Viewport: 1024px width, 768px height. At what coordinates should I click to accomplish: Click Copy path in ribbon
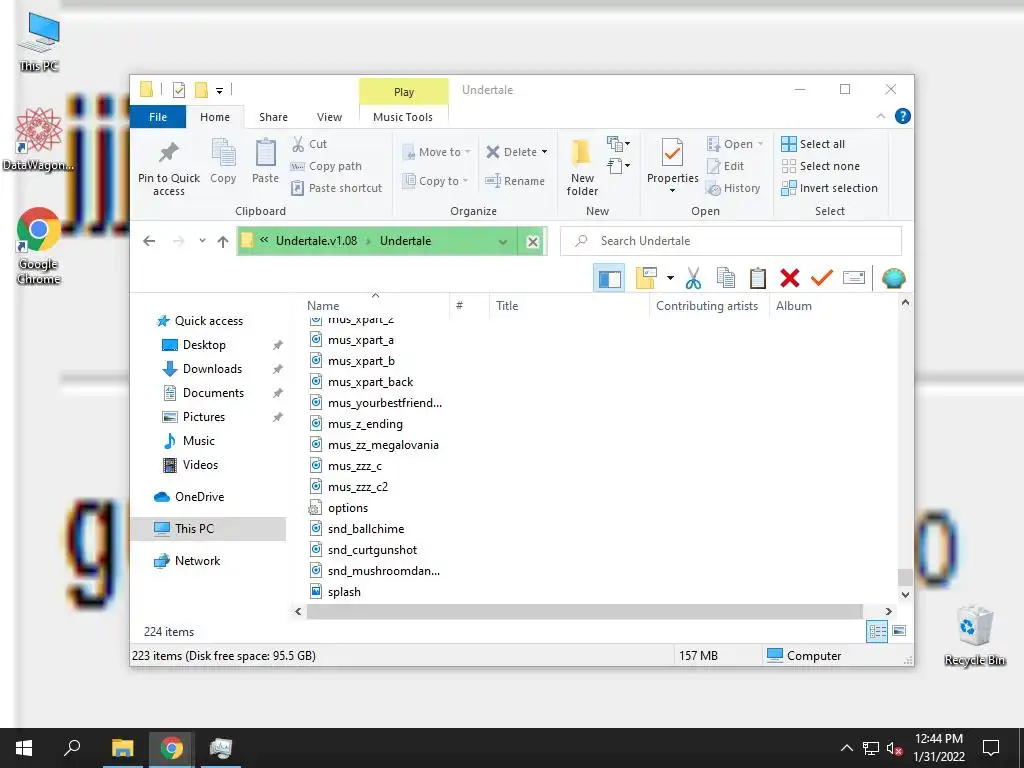click(326, 166)
